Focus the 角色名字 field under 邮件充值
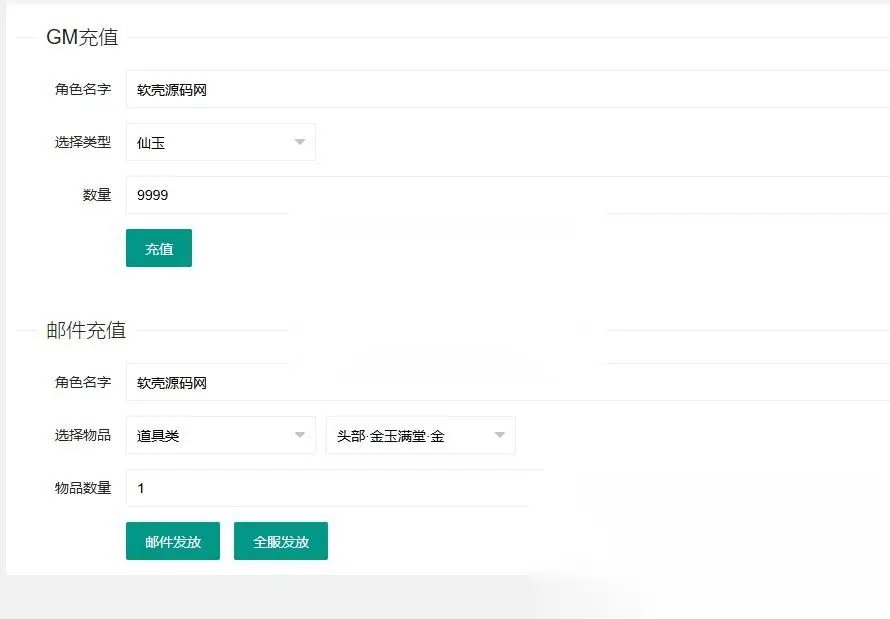Viewport: 890px width, 619px height. pyautogui.click(x=508, y=382)
